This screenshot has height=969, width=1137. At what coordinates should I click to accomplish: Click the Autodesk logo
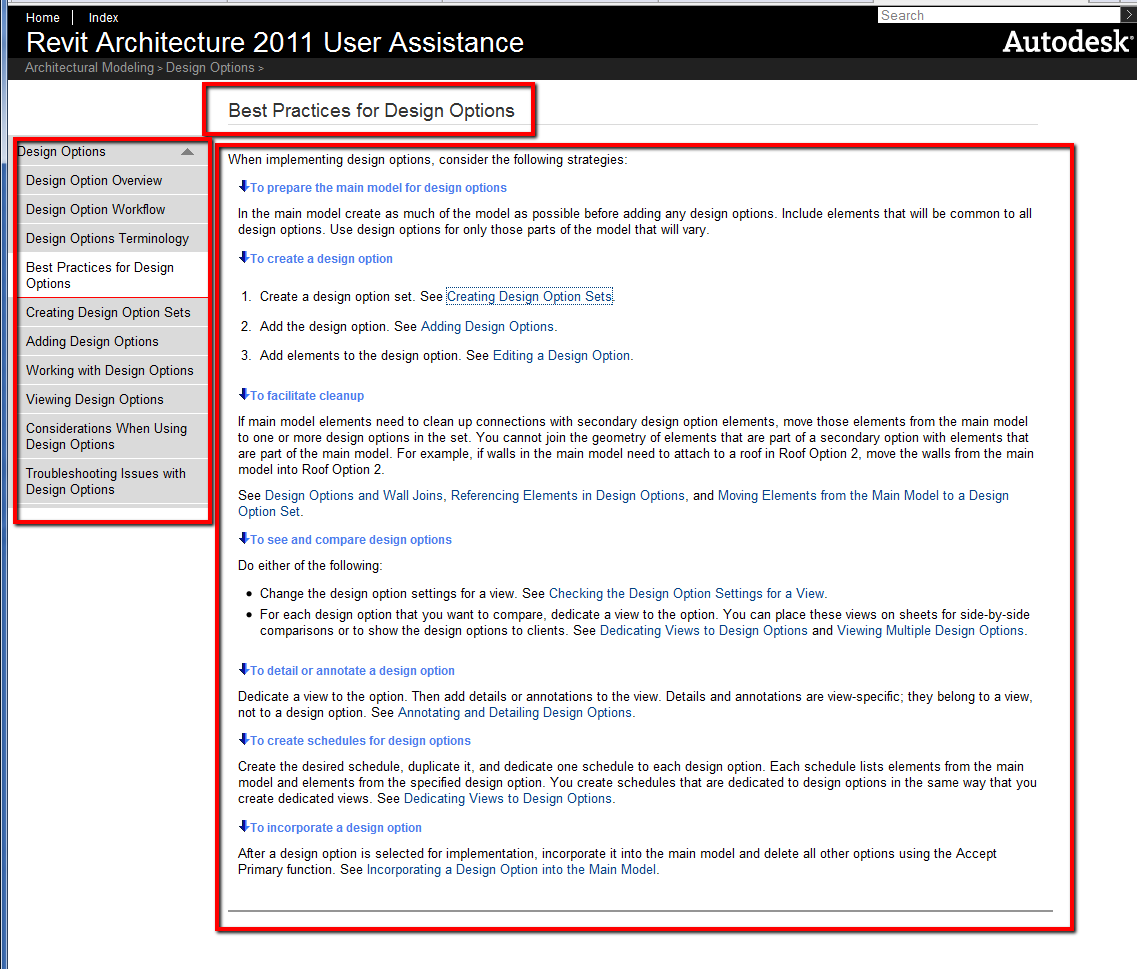(1067, 41)
